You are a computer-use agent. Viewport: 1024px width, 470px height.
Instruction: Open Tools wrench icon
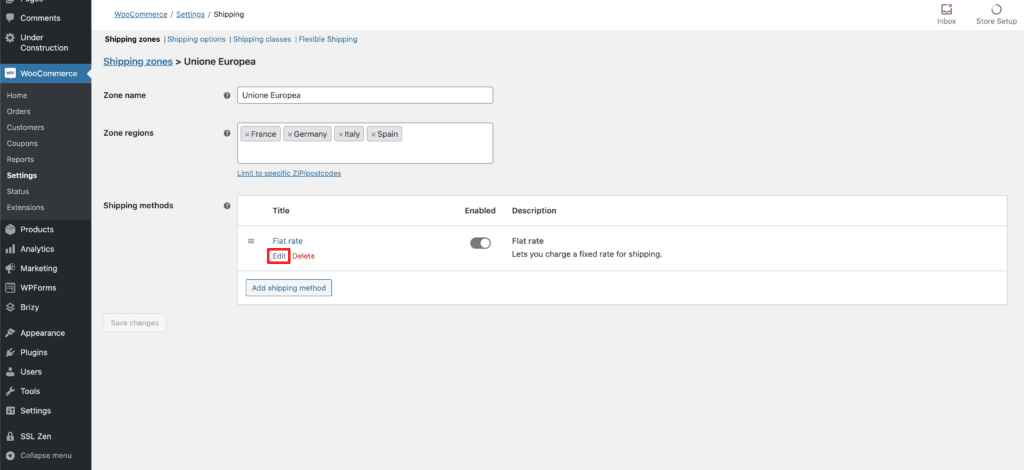pyautogui.click(x=10, y=392)
